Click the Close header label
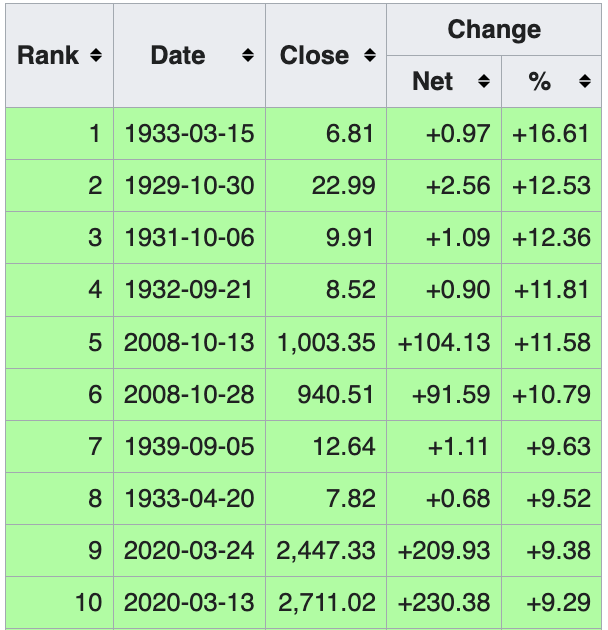Image resolution: width=608 pixels, height=630 pixels. pos(314,55)
